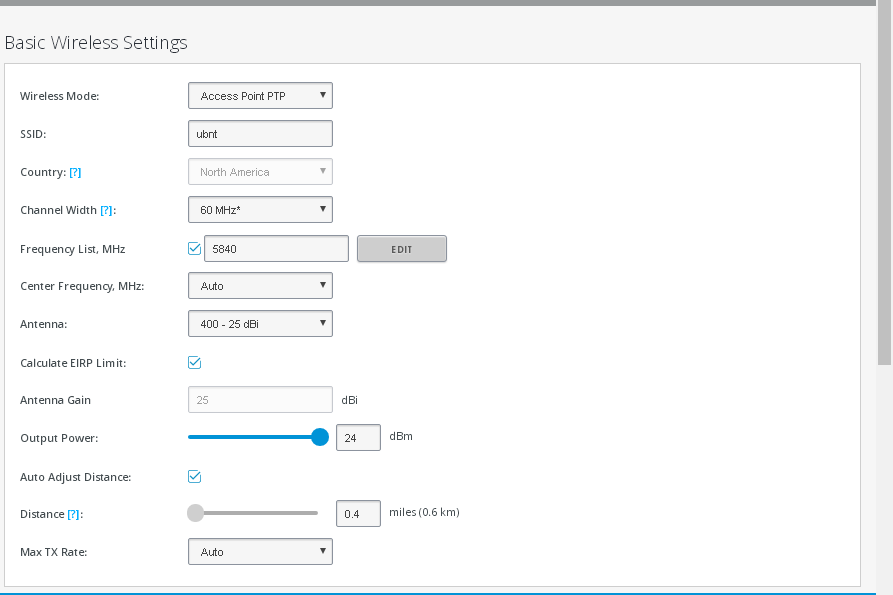This screenshot has height=595, width=893.
Task: Click the Distance miles input box
Action: (358, 514)
